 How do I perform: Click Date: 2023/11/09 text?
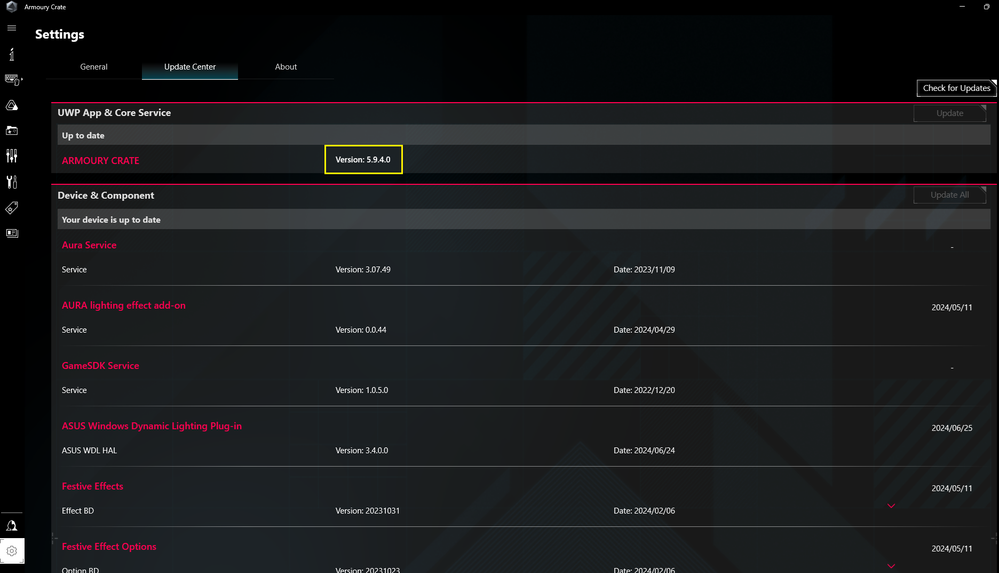tap(644, 270)
